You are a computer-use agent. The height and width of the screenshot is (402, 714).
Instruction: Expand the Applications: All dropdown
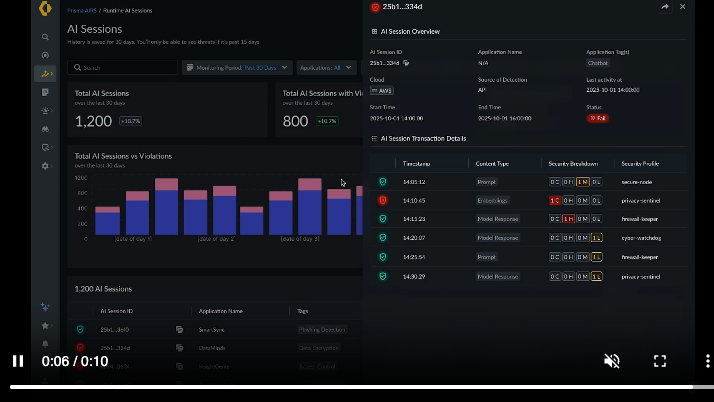pos(326,67)
